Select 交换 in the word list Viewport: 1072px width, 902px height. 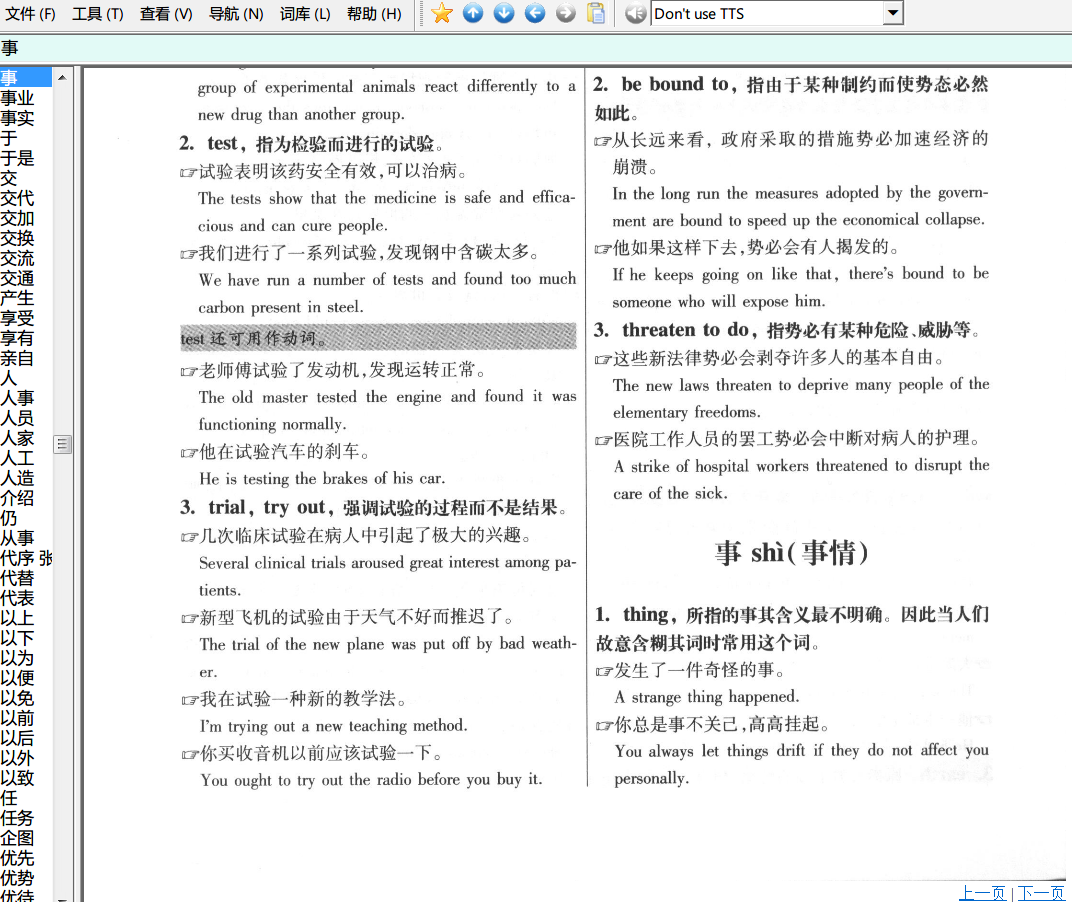pyautogui.click(x=17, y=238)
